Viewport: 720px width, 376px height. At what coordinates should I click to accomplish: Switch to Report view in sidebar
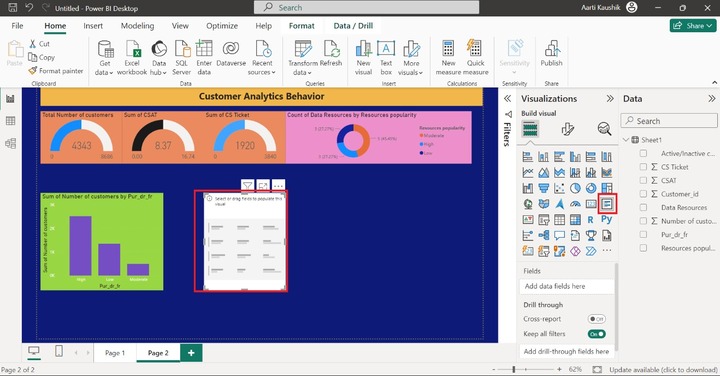(10, 98)
